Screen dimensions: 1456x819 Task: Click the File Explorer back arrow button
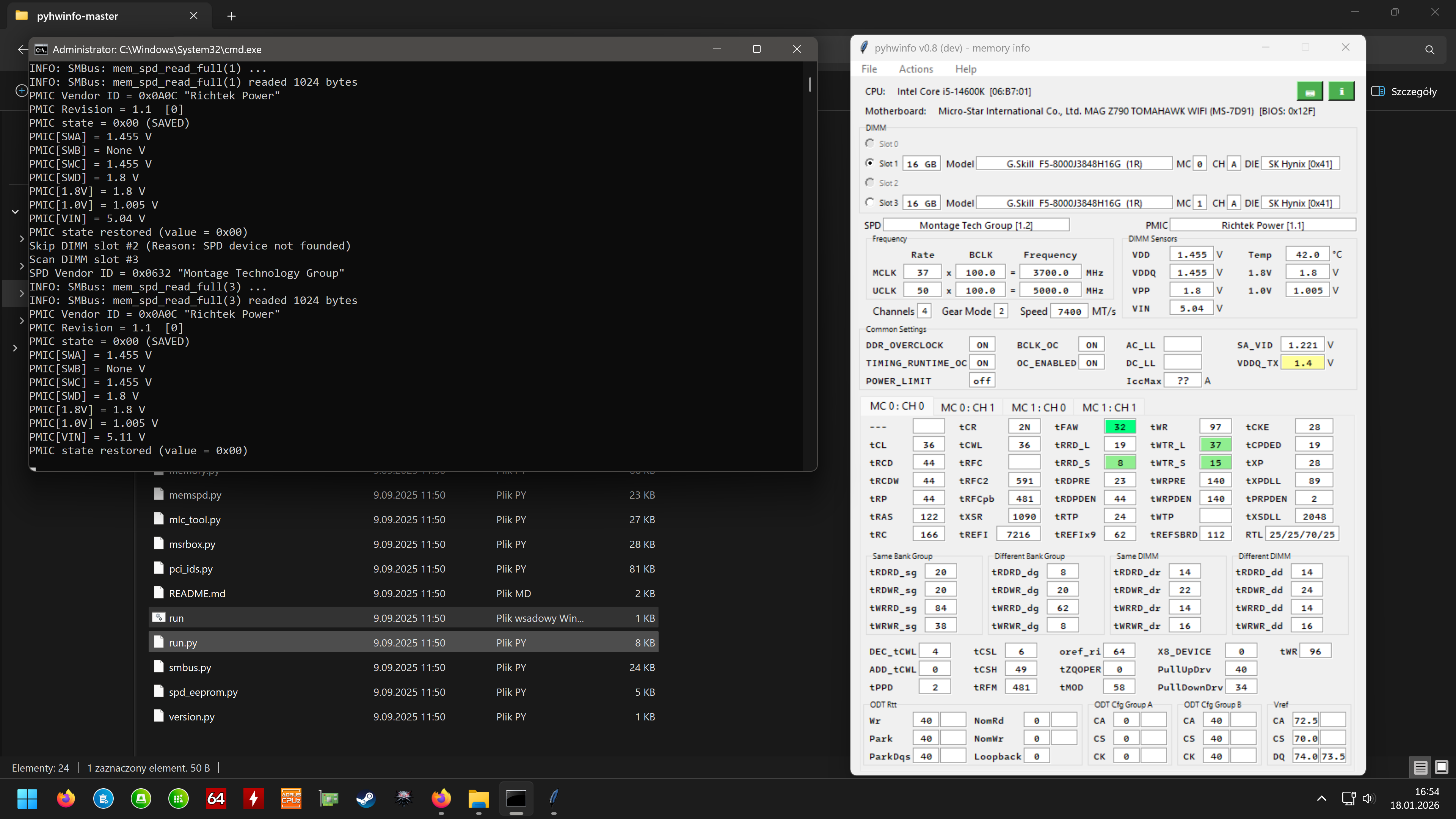tap(22, 50)
